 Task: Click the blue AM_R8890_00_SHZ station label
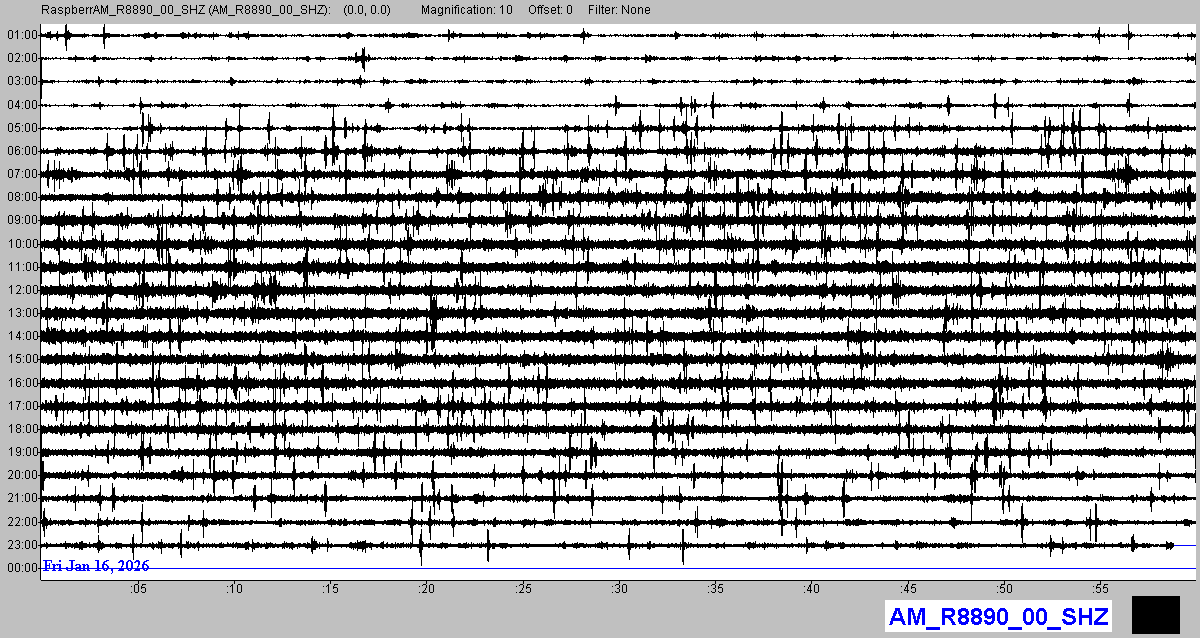coord(998,616)
